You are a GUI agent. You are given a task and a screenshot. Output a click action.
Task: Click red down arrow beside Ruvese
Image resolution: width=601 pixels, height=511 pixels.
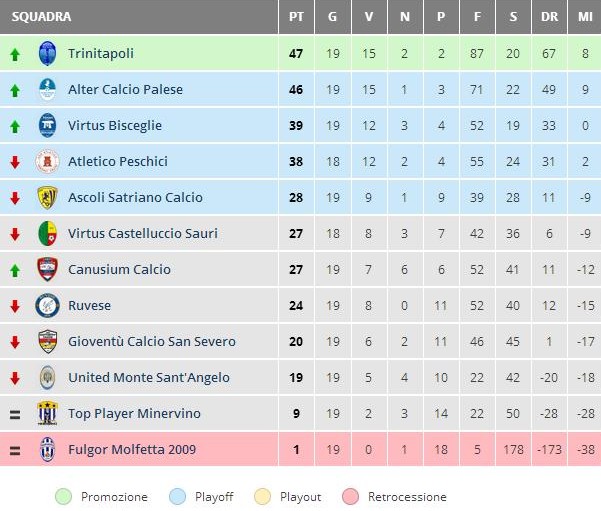tap(15, 306)
